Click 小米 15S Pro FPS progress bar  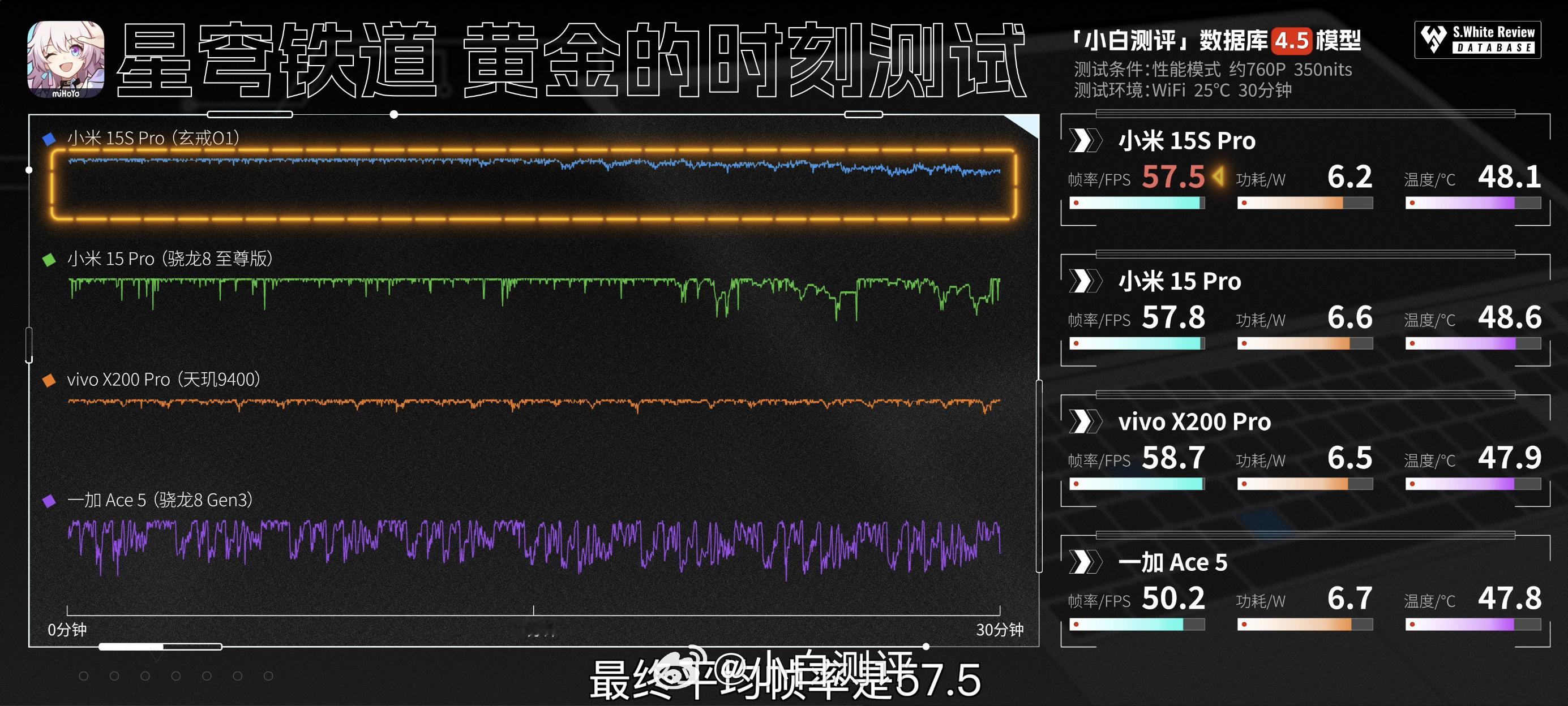(x=1137, y=203)
